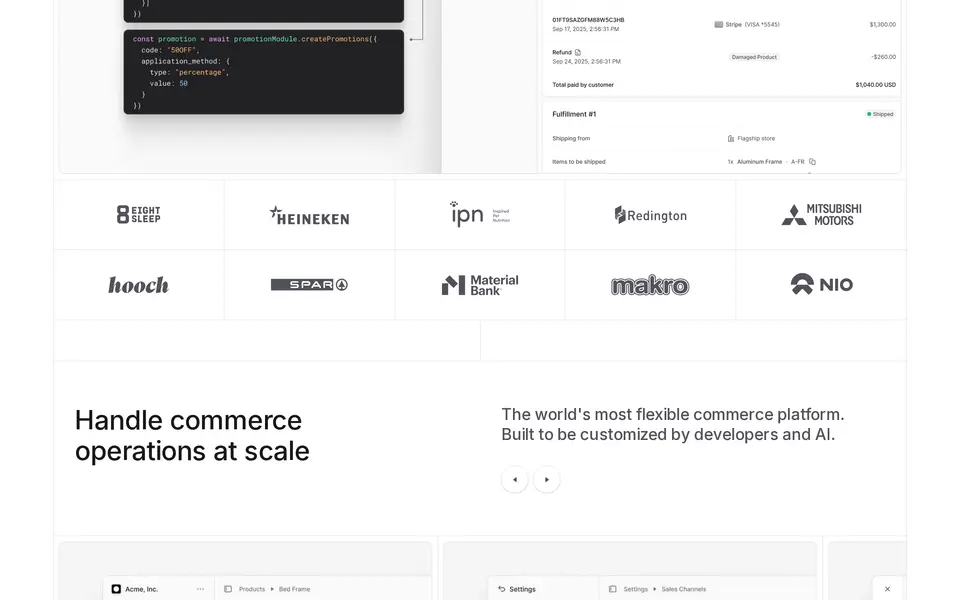The image size is (960, 600).
Task: Copy the A-FR item code
Action: pyautogui.click(x=812, y=162)
